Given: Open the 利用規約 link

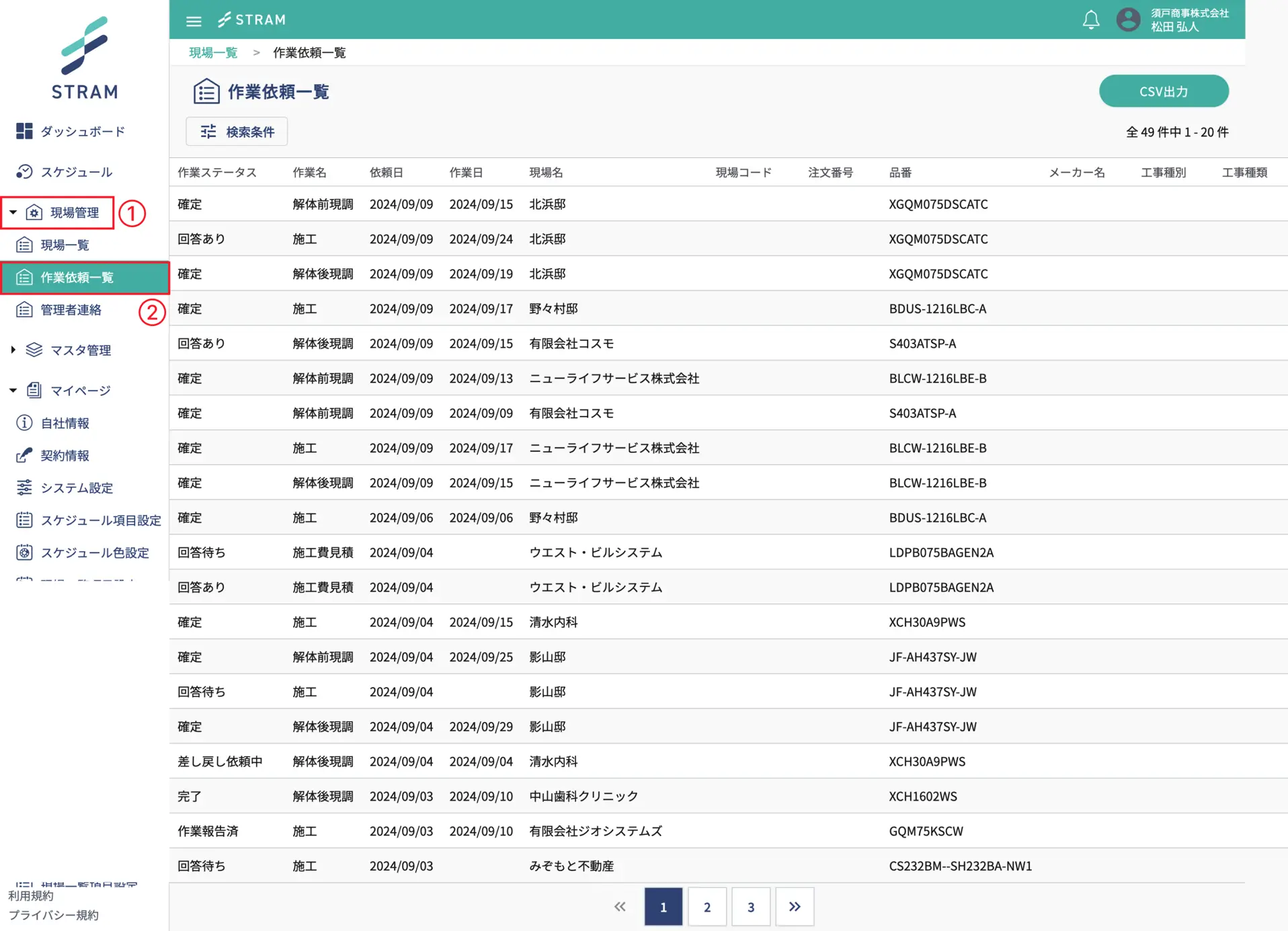Looking at the screenshot, I should click(31, 896).
